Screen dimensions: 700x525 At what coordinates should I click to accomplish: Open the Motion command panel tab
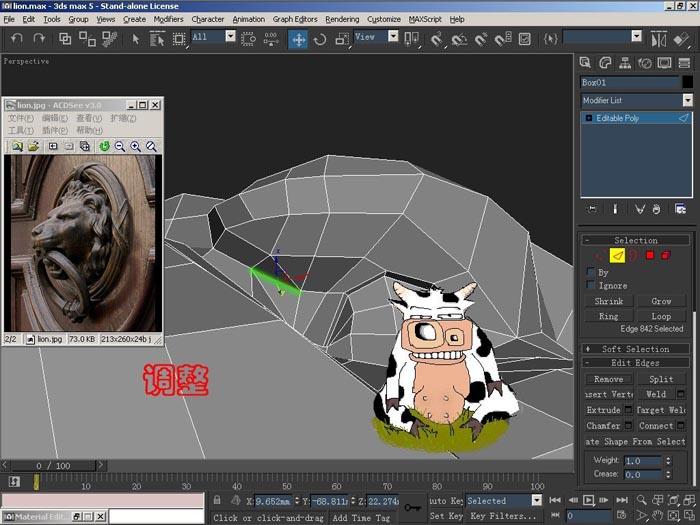pos(645,63)
